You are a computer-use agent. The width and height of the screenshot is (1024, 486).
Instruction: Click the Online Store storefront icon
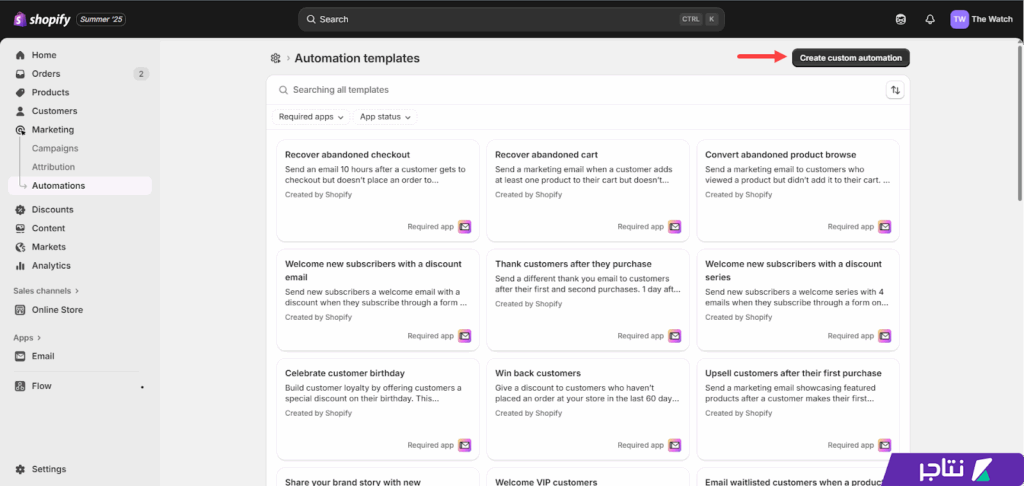[x=20, y=310]
